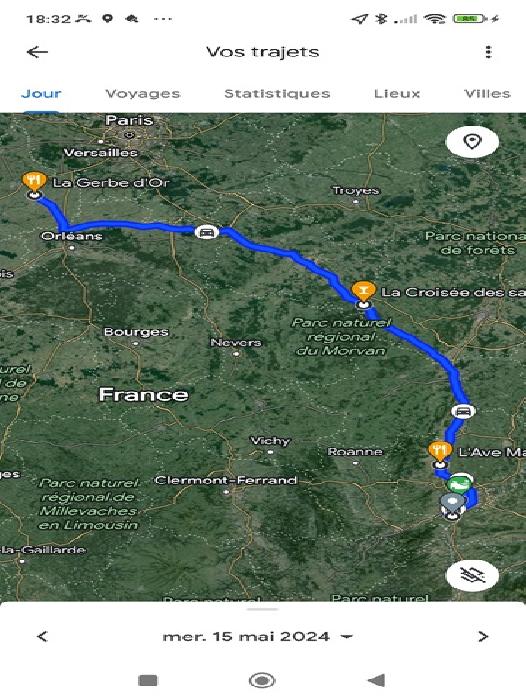Expand the date picker mer. 15 mai 2024

(x=258, y=636)
